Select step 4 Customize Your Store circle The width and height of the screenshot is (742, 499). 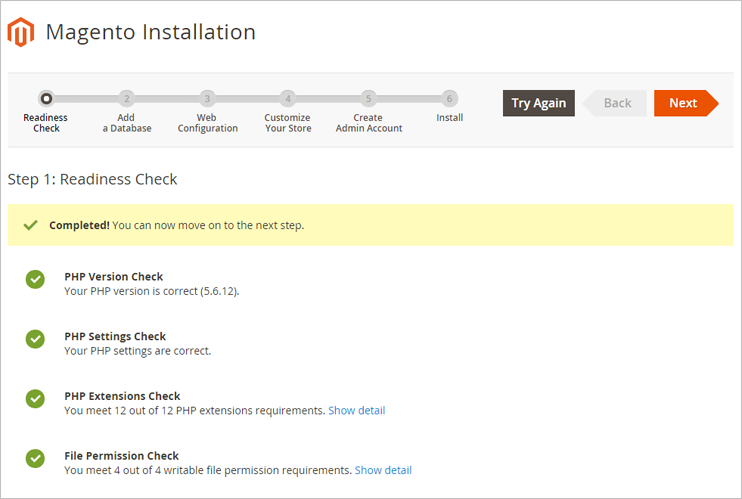point(288,98)
